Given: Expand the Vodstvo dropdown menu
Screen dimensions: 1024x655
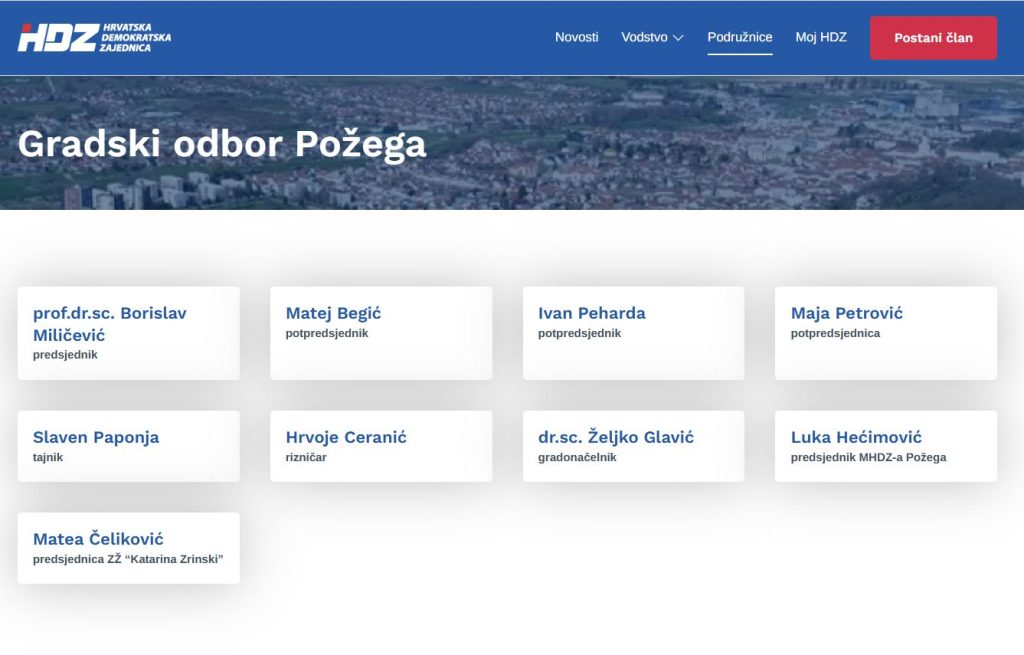Looking at the screenshot, I should pyautogui.click(x=652, y=37).
